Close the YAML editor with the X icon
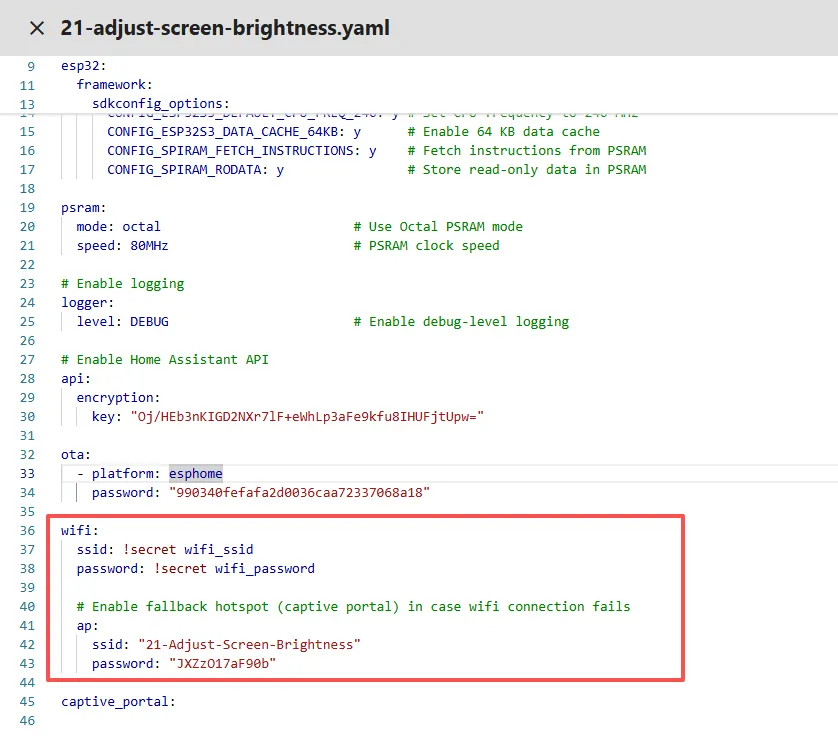The width and height of the screenshot is (838, 755). [x=37, y=28]
